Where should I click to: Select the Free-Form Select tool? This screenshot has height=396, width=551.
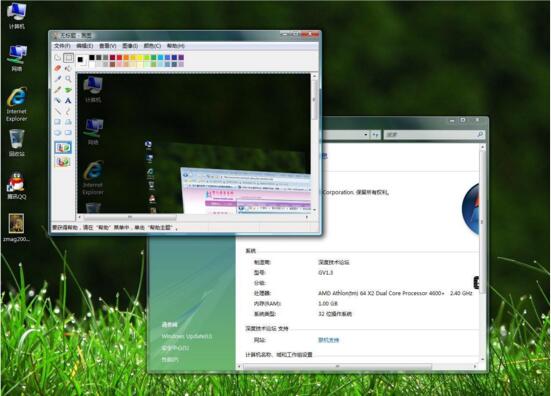[x=58, y=57]
